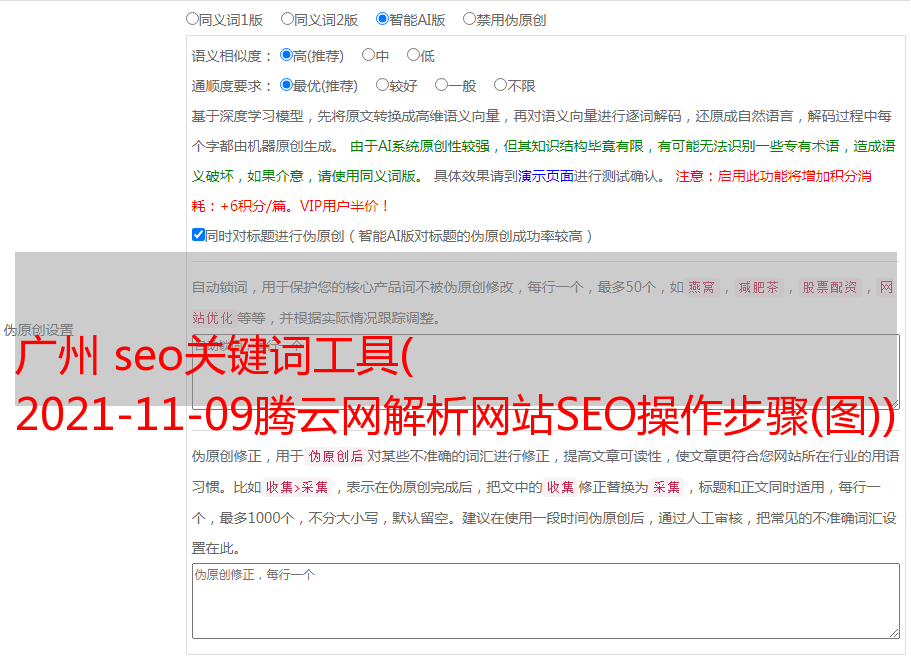
Task: Click into the 伪原创修正 text area
Action: (546, 601)
